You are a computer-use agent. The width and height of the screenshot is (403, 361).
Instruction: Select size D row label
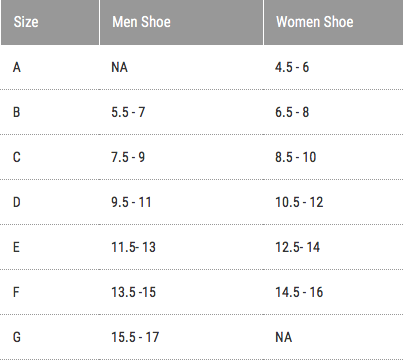pyautogui.click(x=17, y=202)
